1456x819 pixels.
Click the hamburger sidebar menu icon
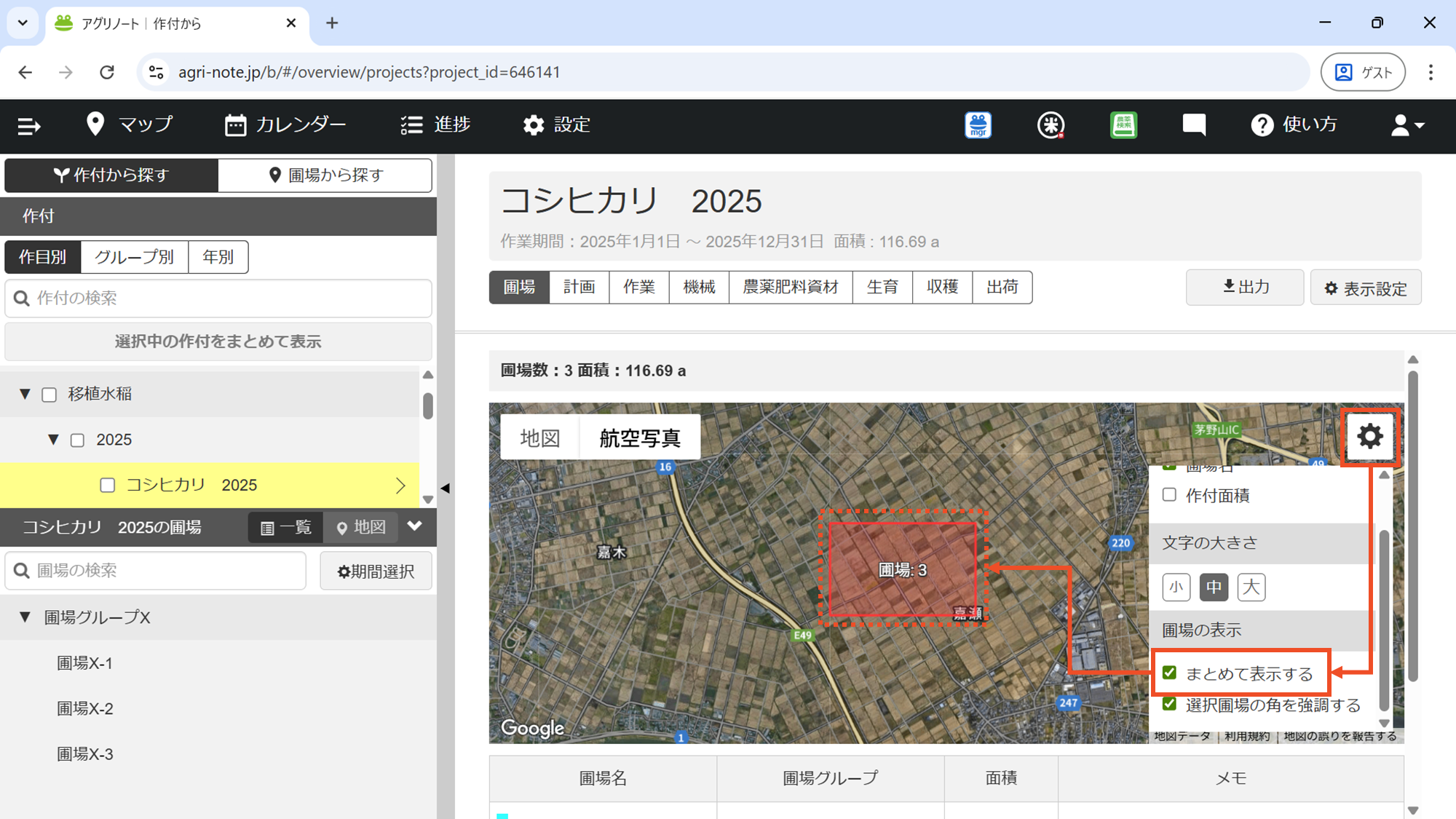click(x=28, y=126)
